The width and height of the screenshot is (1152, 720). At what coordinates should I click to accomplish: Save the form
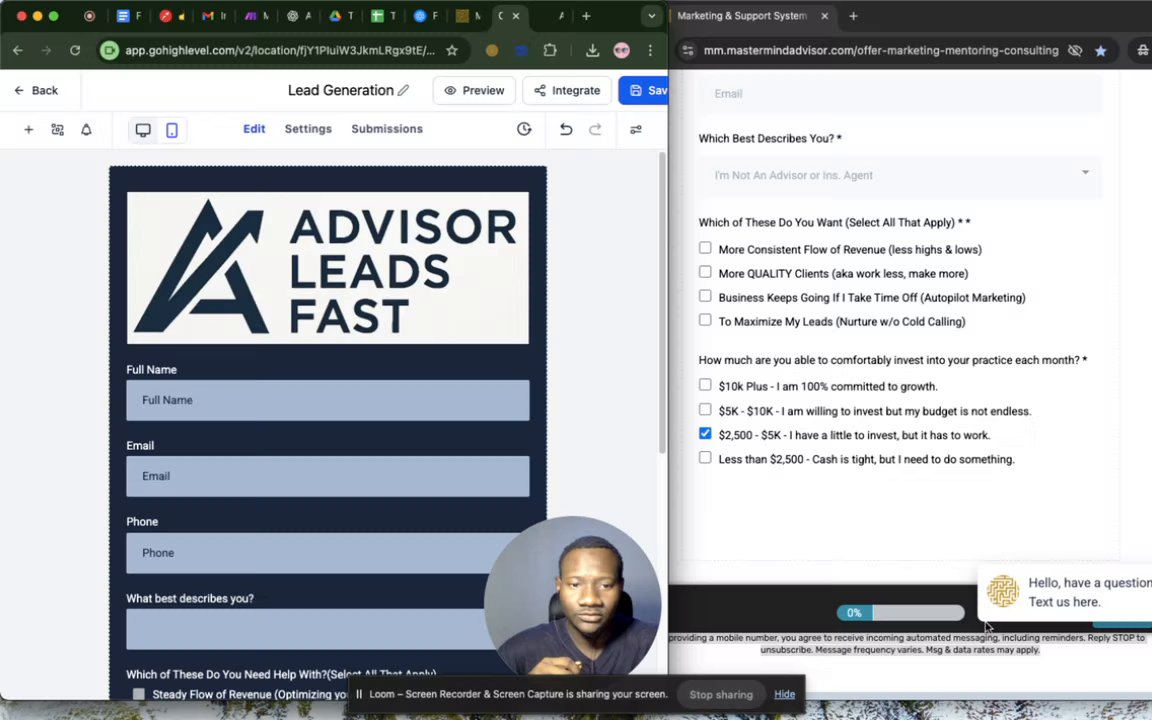644,90
